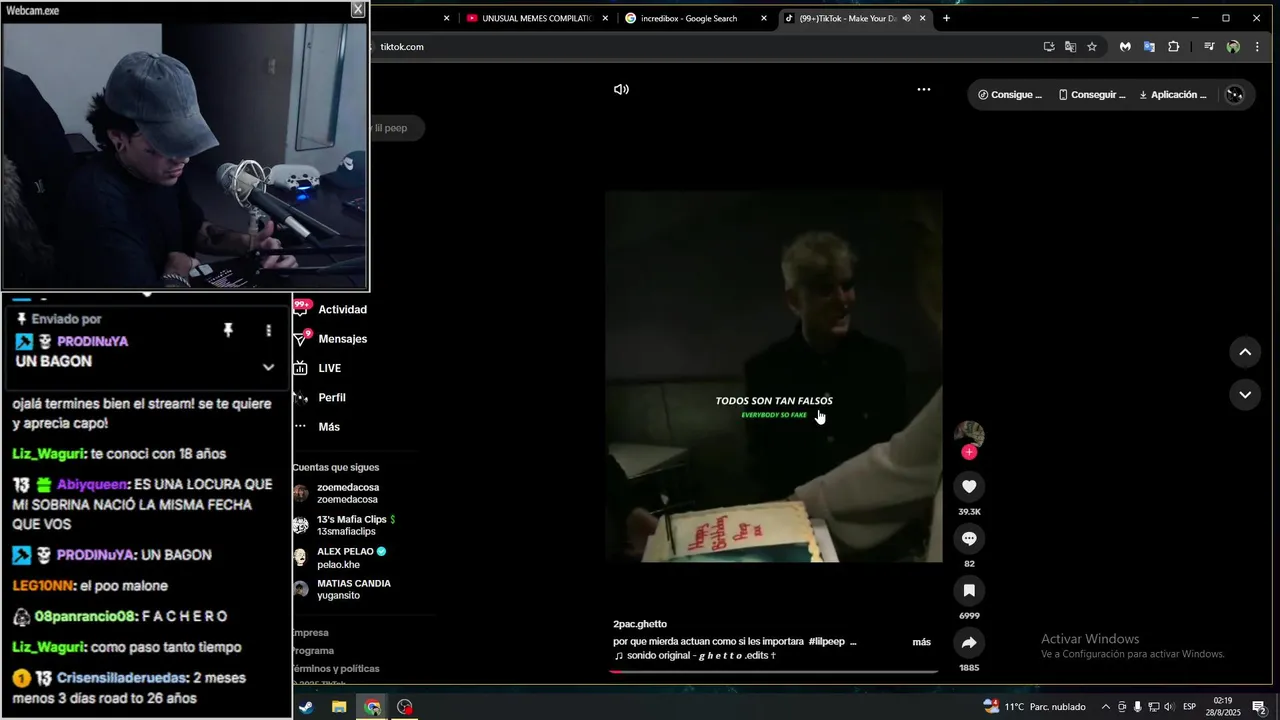
Task: Open the Google Translate extension icon
Action: tap(1149, 47)
